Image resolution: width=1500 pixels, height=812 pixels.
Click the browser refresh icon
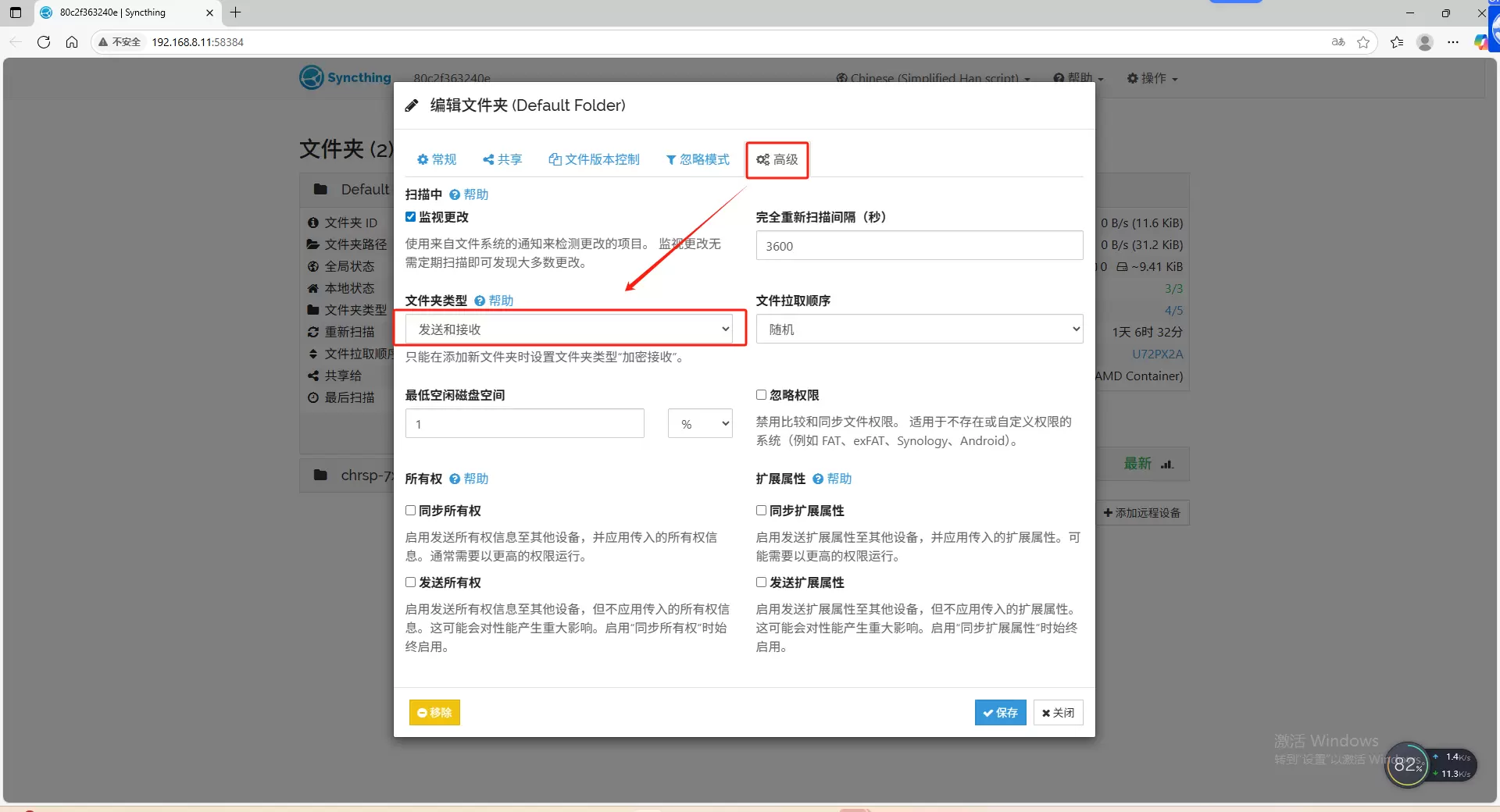[x=44, y=42]
